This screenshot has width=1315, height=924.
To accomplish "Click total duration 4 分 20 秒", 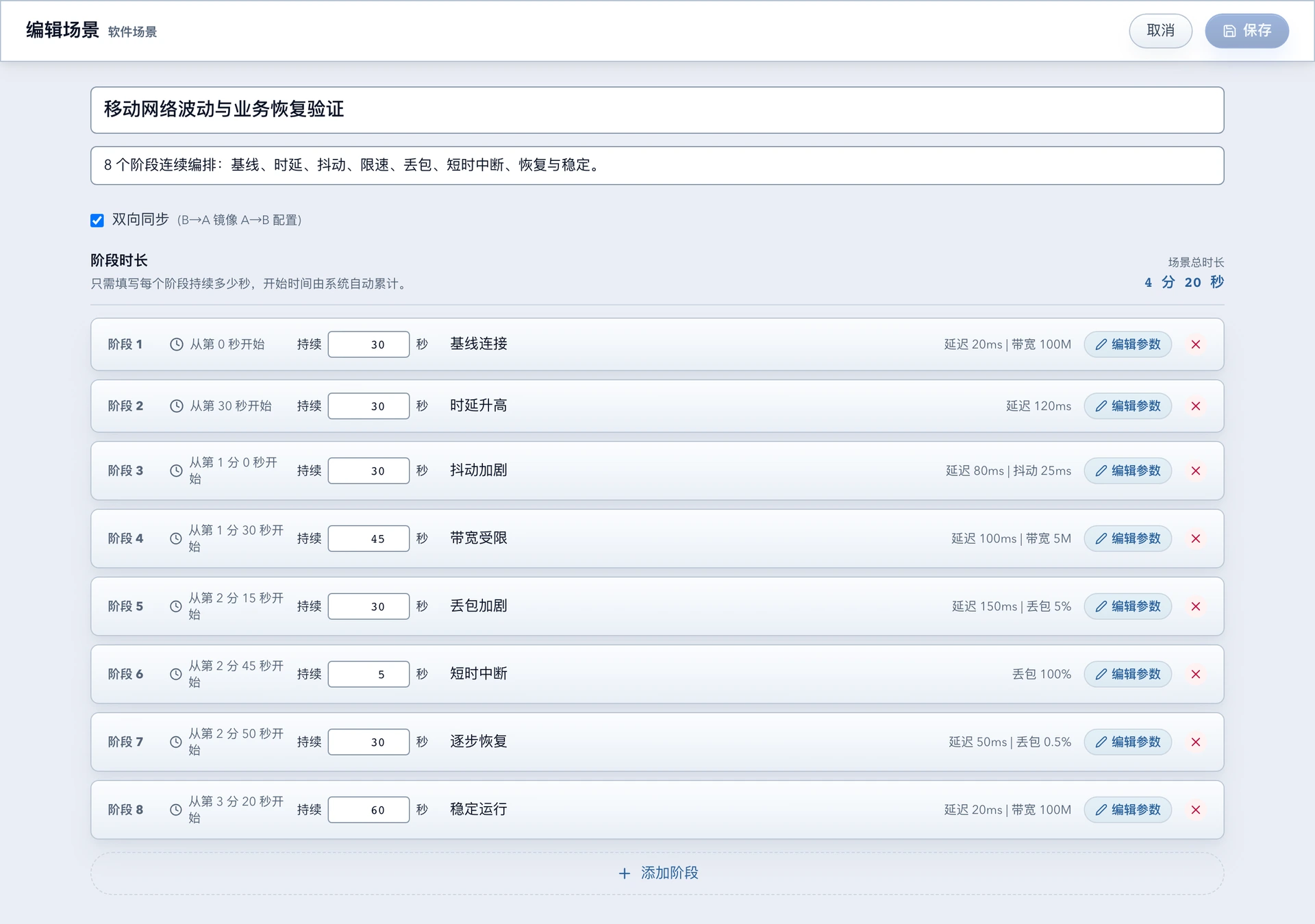I will coord(1184,282).
